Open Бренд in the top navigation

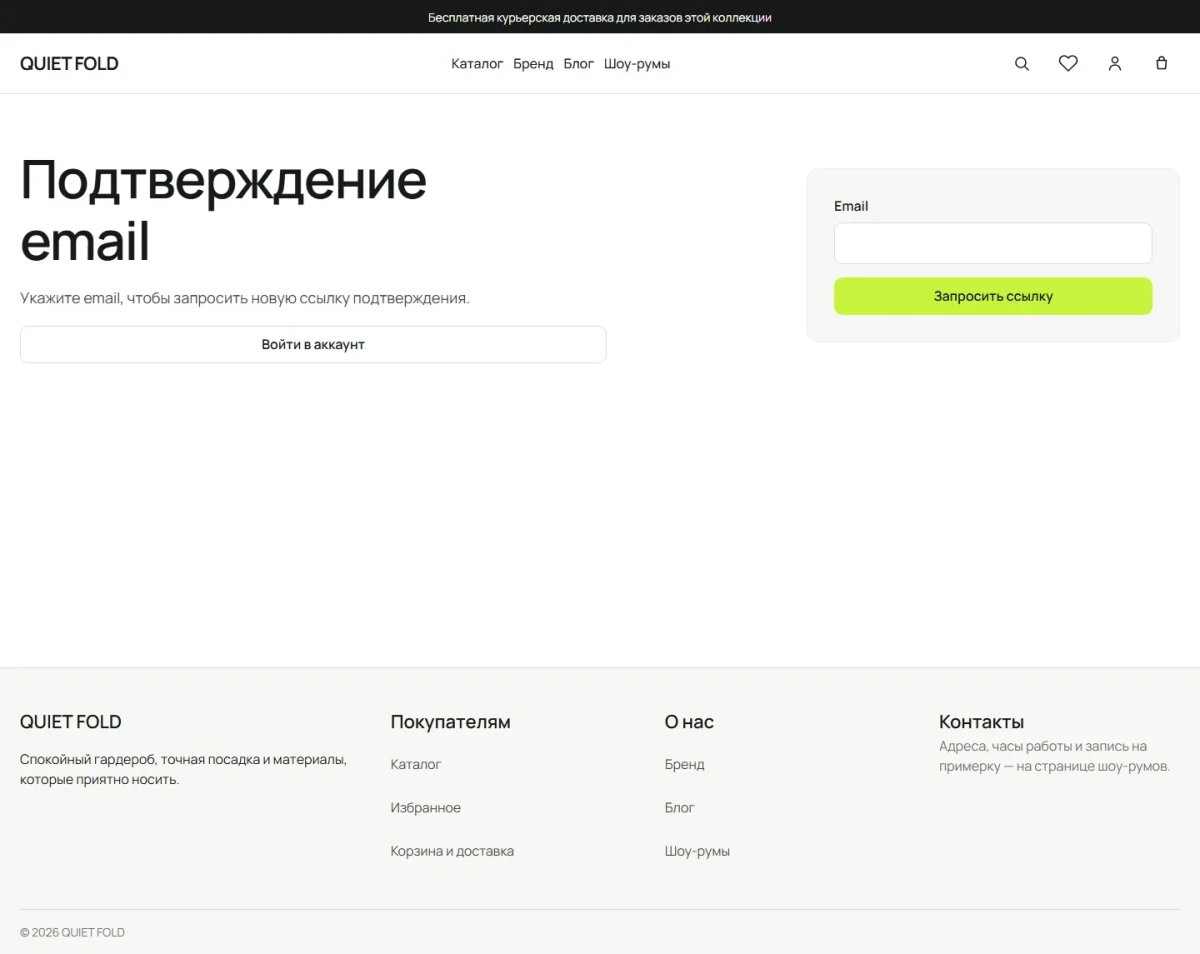[533, 63]
